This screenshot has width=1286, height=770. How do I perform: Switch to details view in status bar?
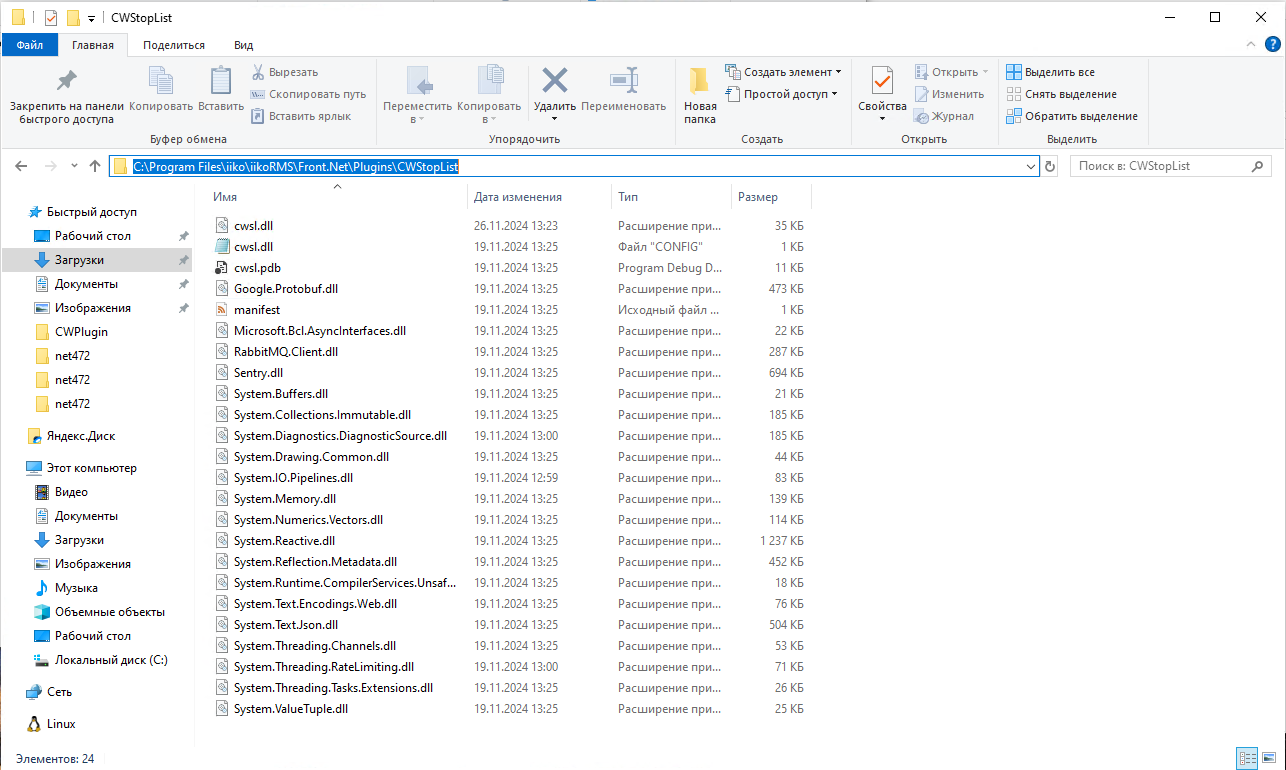(x=1246, y=758)
